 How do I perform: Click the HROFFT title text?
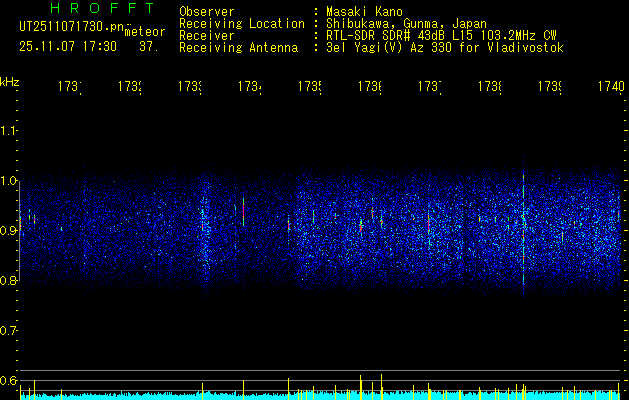point(102,8)
